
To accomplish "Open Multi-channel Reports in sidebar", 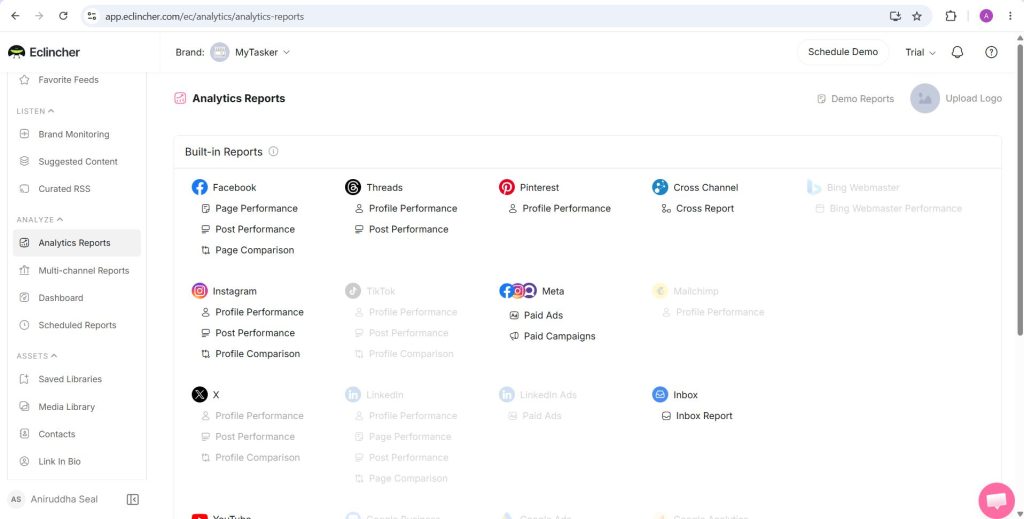I will tap(76, 270).
